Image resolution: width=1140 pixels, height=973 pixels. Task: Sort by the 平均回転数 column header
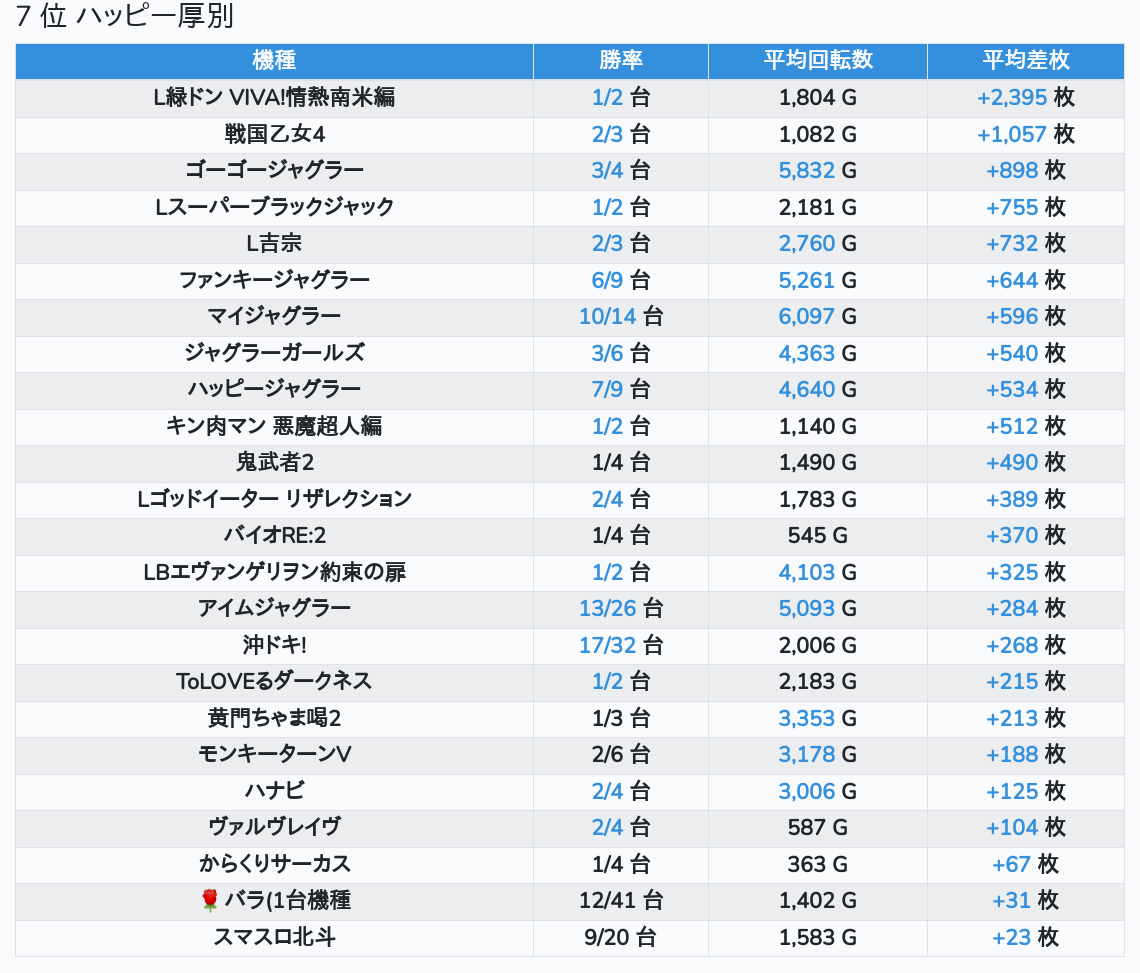(818, 60)
